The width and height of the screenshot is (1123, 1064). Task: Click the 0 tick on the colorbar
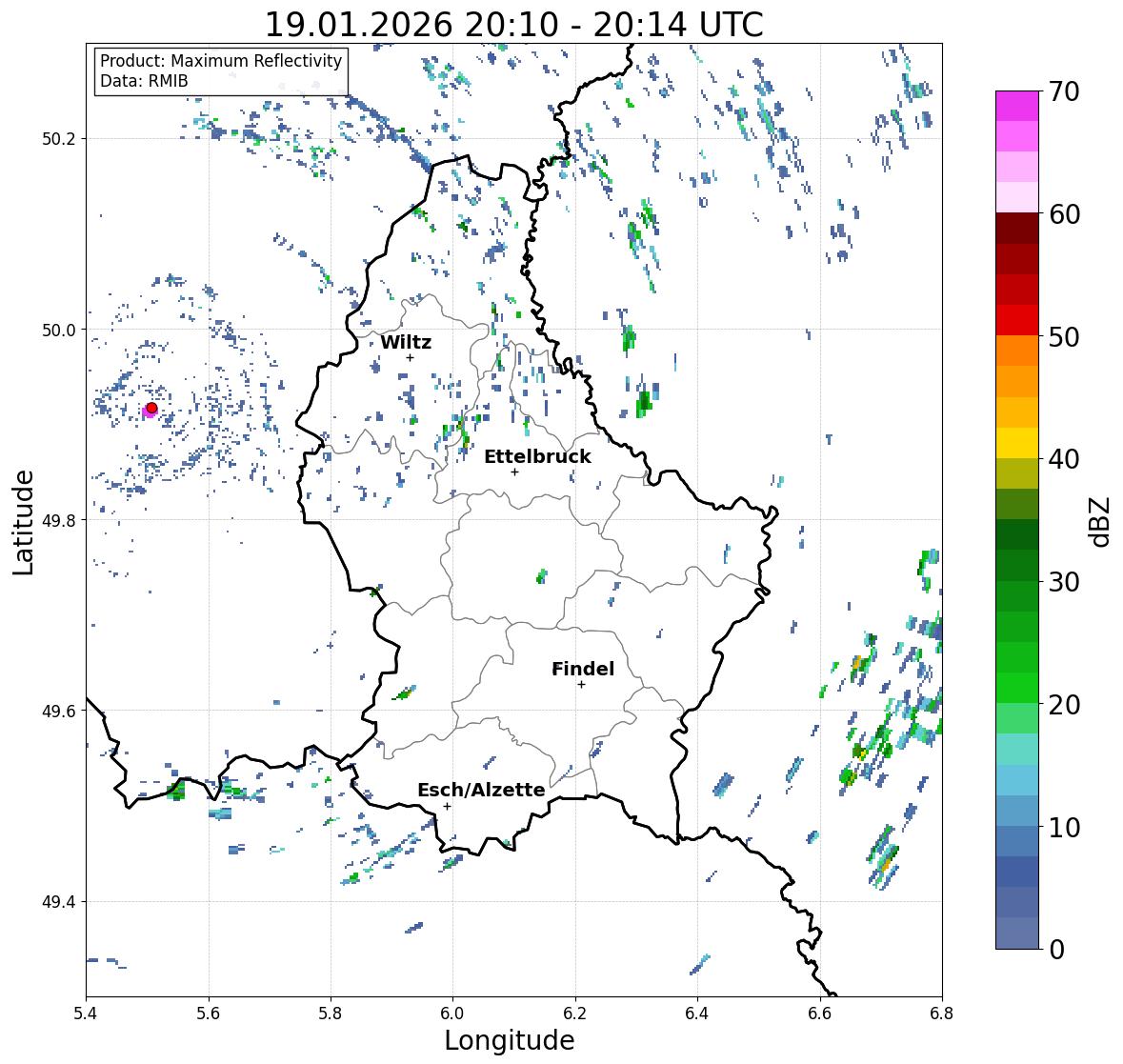pos(1056,950)
